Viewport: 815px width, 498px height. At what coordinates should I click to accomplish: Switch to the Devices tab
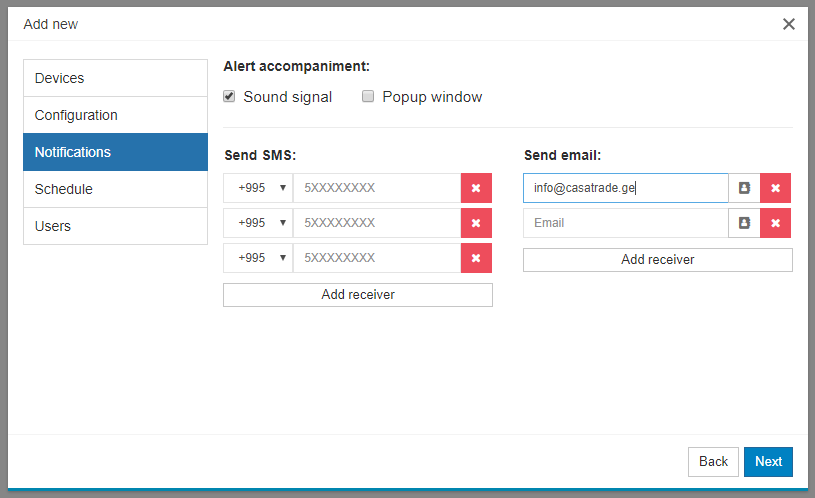tap(115, 78)
